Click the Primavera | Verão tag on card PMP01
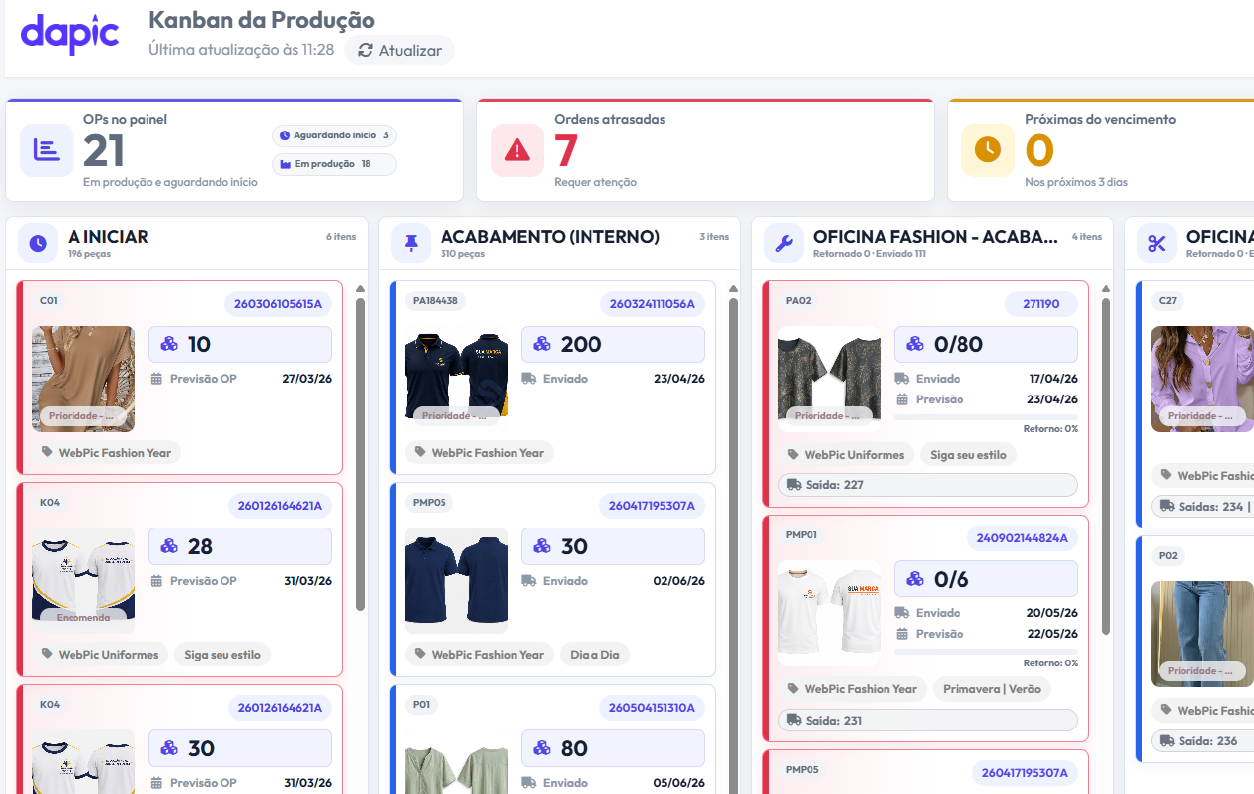1254x794 pixels. (x=992, y=689)
